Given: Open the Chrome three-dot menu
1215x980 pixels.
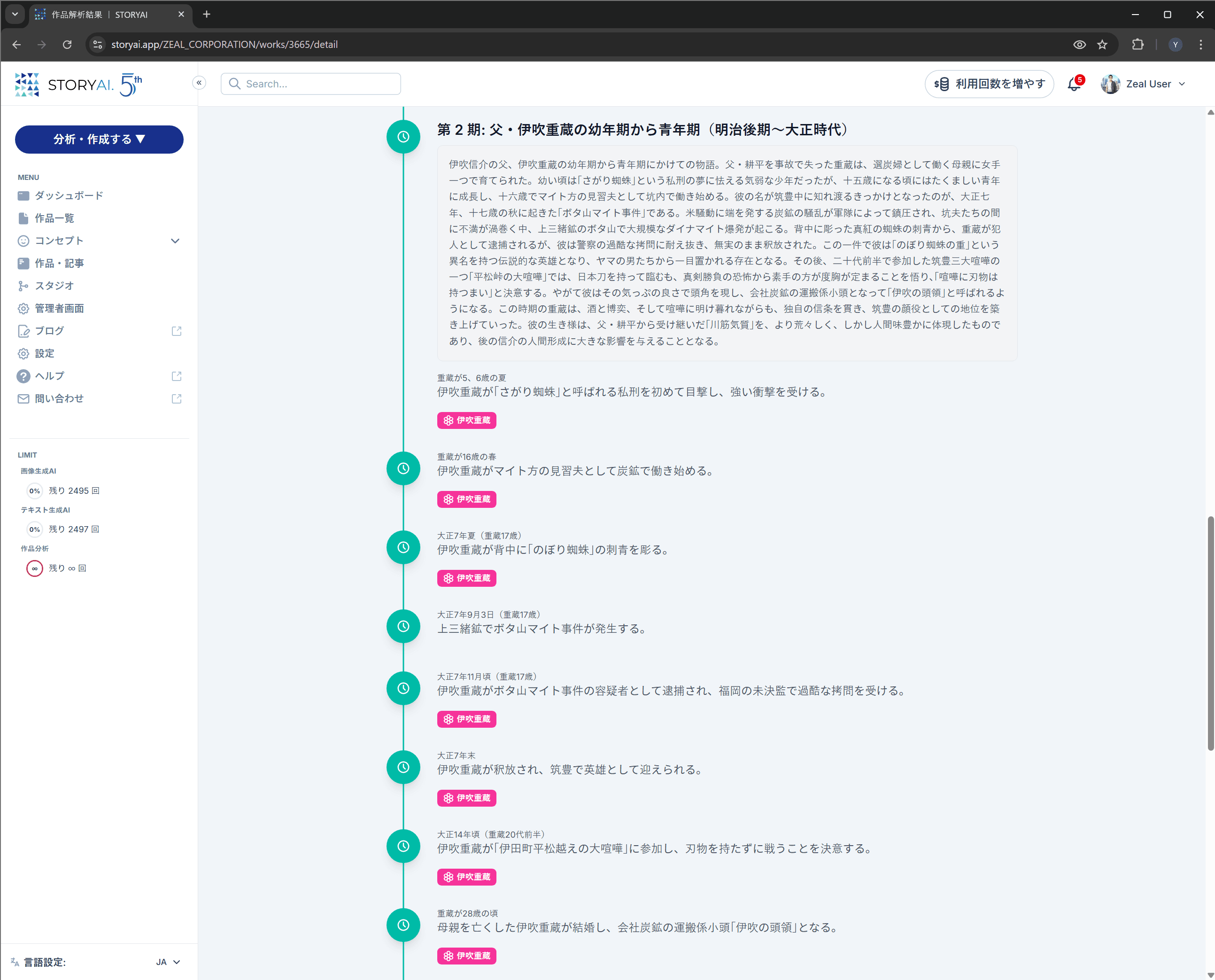Looking at the screenshot, I should 1200,45.
